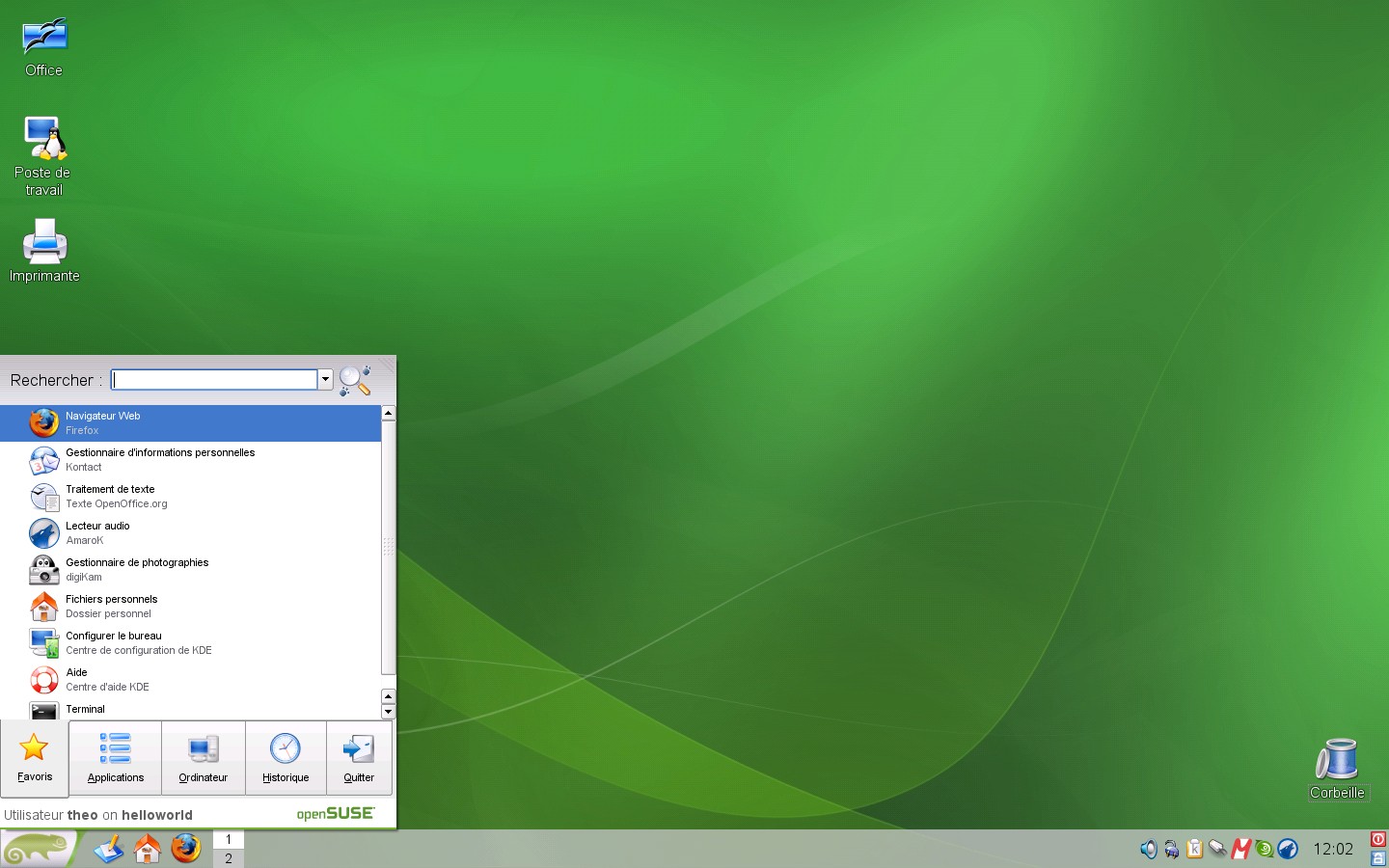The height and width of the screenshot is (868, 1389).
Task: Launch Firefox from the panel
Action: 186,849
